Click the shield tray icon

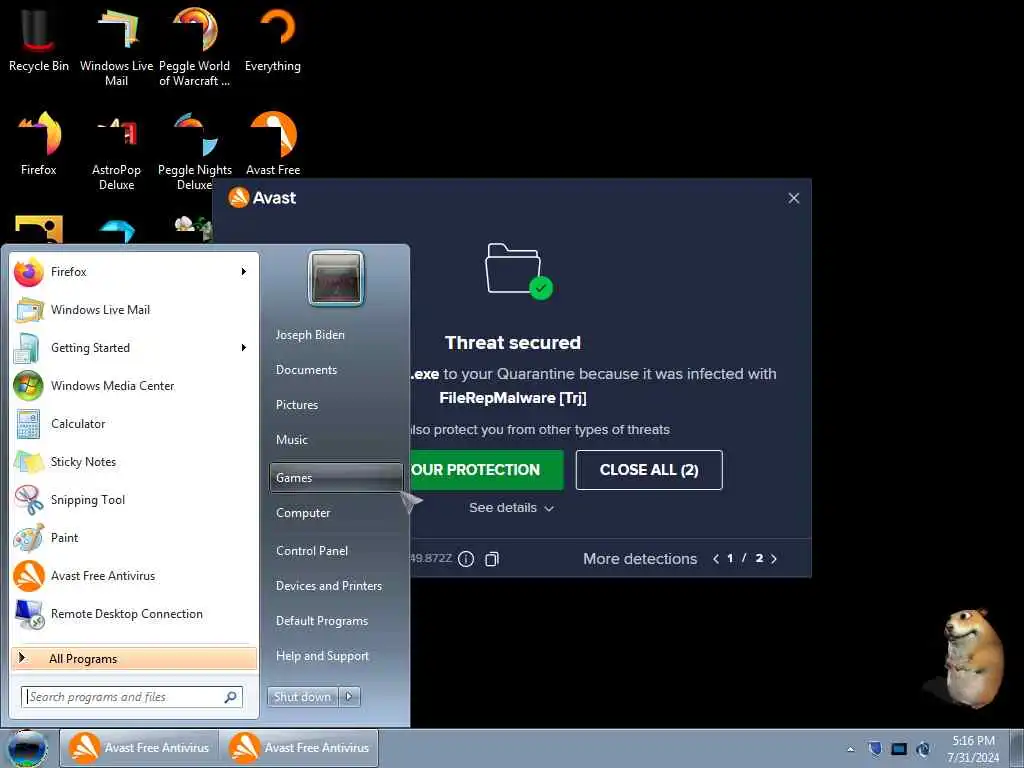875,748
